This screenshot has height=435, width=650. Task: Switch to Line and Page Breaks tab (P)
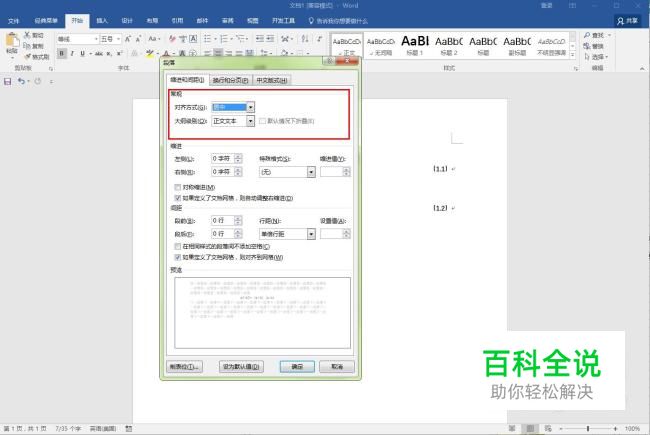coord(230,80)
